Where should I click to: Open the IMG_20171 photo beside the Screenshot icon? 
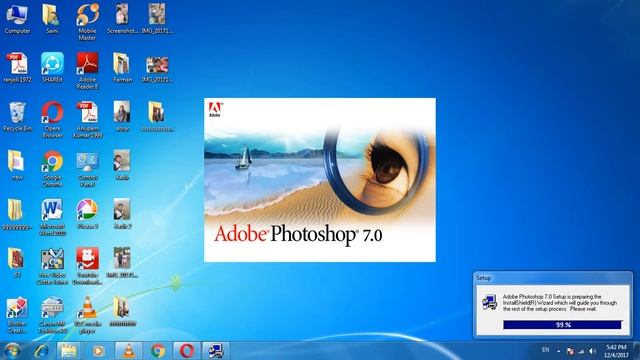[x=157, y=19]
